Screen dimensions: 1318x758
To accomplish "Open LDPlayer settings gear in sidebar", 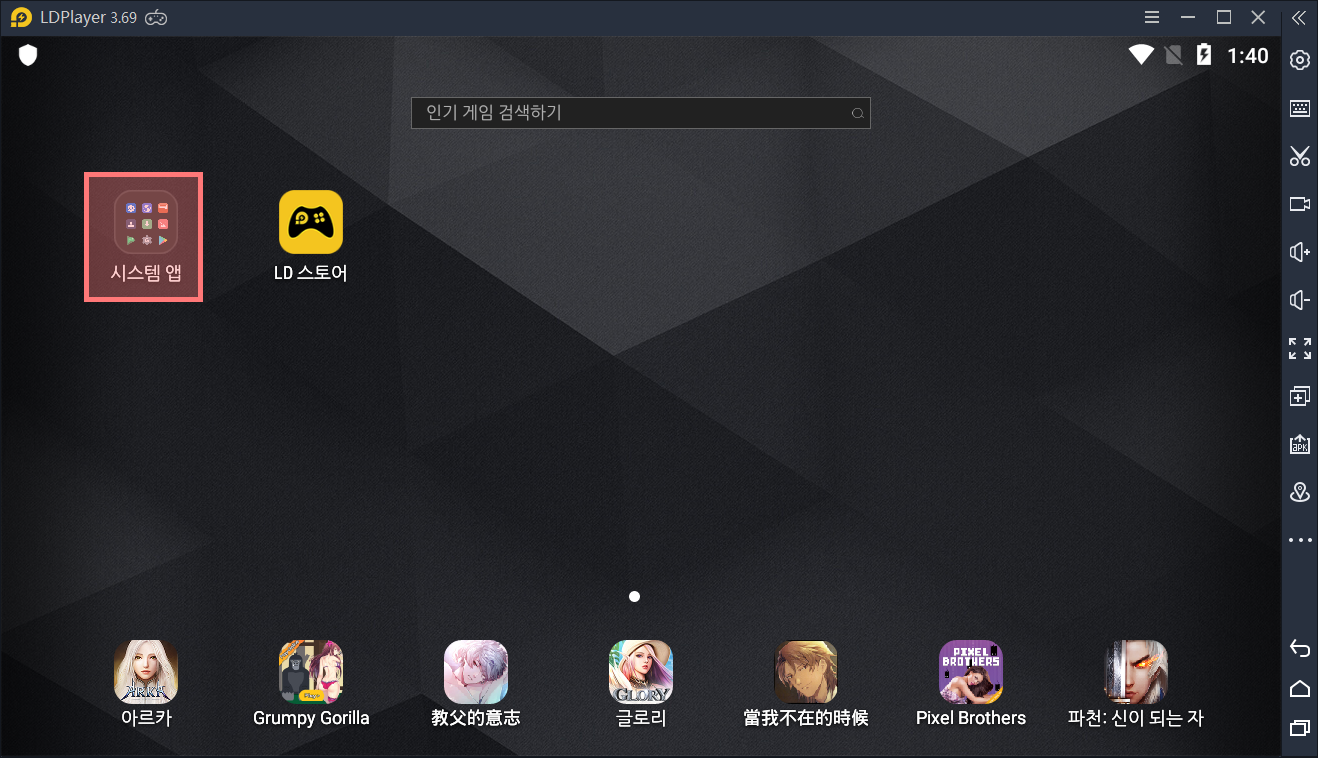I will [1300, 60].
